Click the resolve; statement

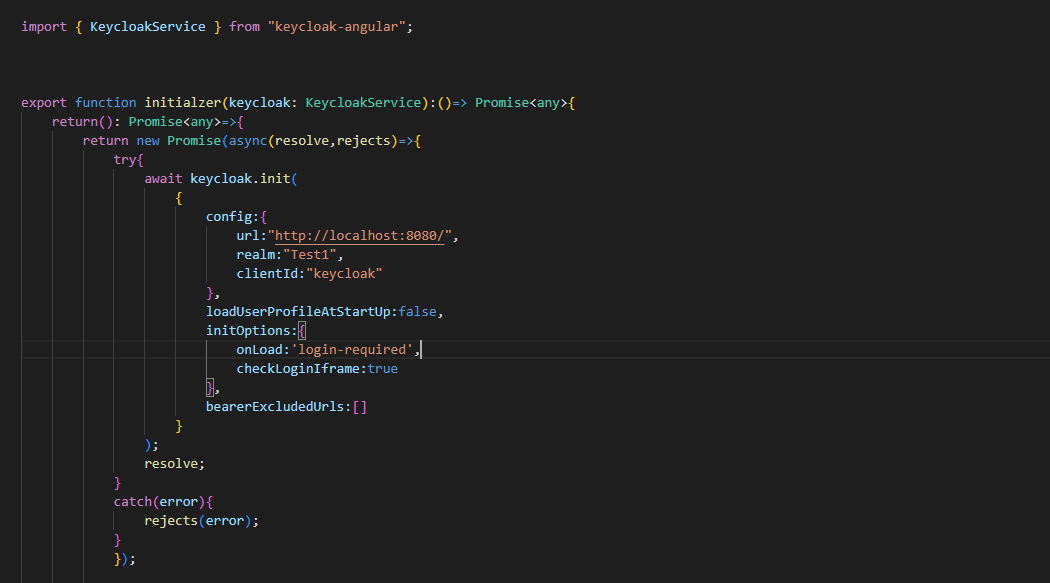[x=174, y=464]
